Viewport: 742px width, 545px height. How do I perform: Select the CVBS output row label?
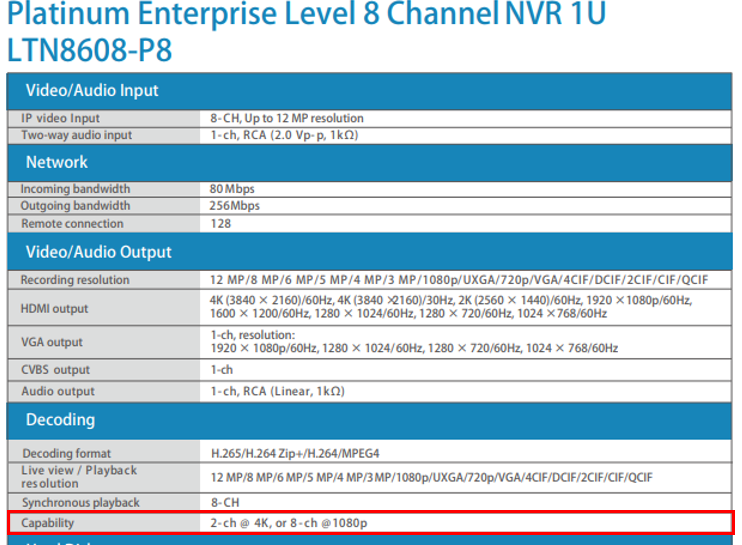click(55, 370)
